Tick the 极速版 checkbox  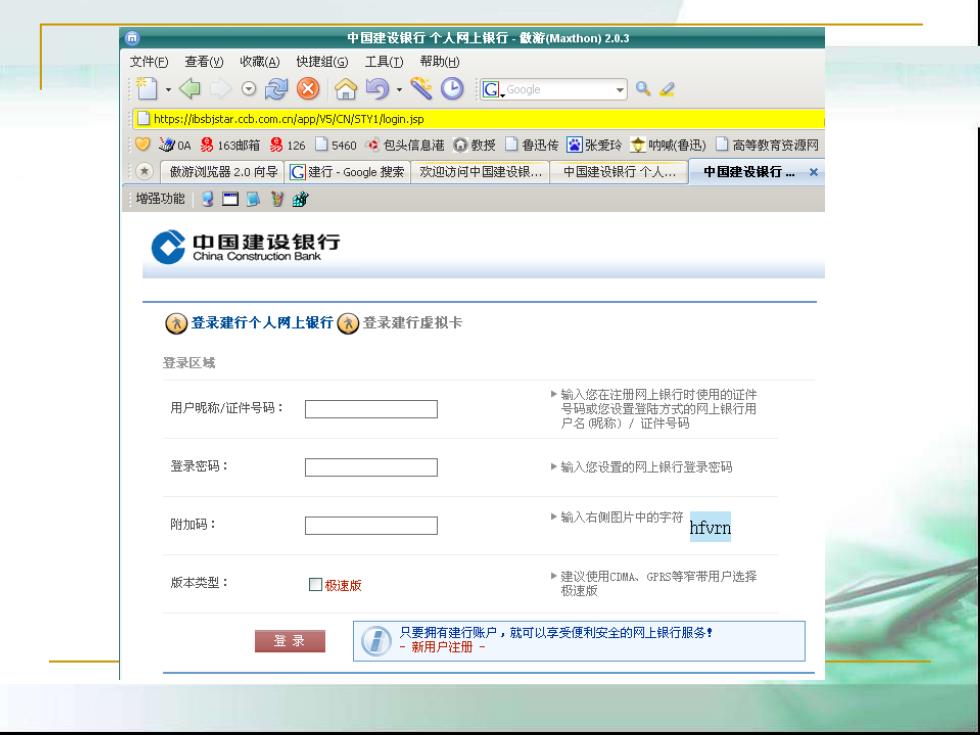(x=316, y=584)
